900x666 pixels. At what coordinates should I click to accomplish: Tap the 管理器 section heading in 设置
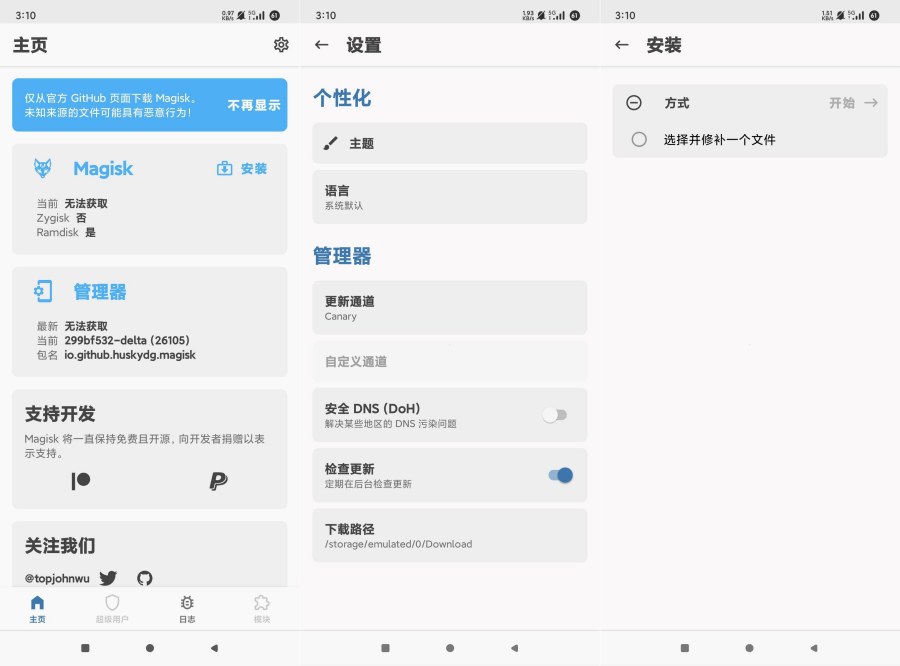point(342,255)
